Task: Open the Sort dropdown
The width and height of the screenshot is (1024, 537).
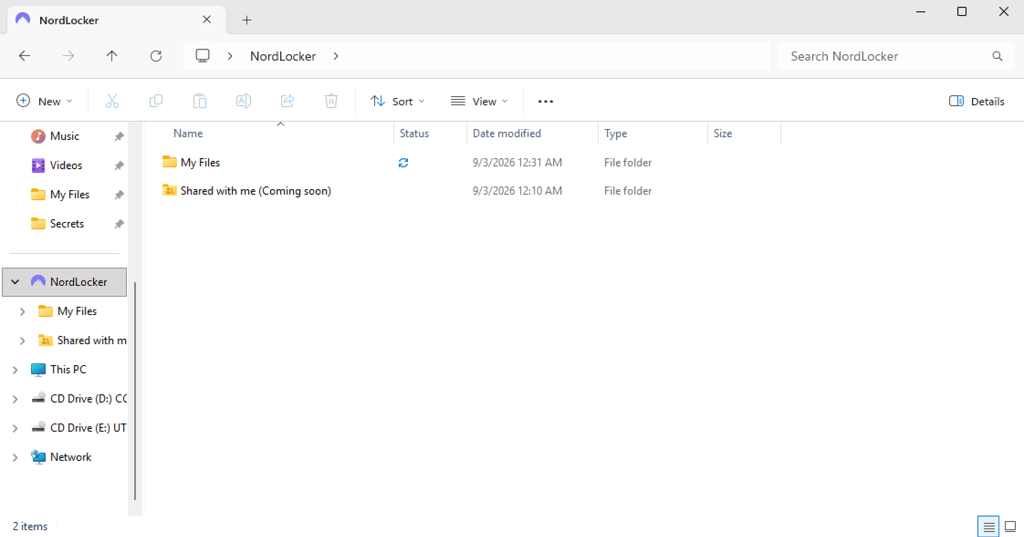Action: [397, 101]
